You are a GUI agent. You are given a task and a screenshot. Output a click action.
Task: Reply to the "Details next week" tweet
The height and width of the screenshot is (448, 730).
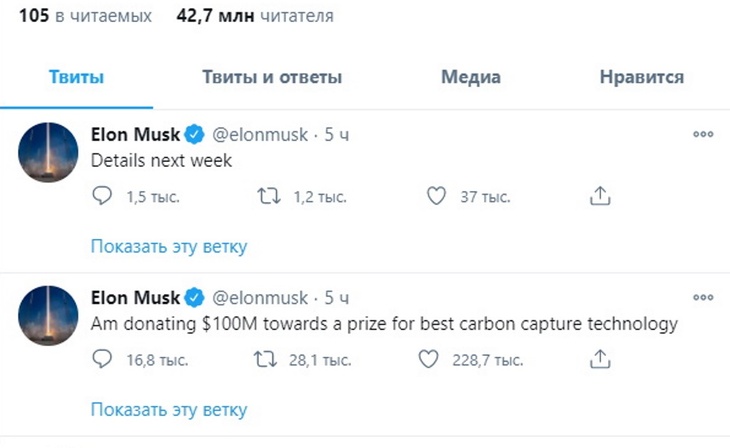click(x=102, y=197)
